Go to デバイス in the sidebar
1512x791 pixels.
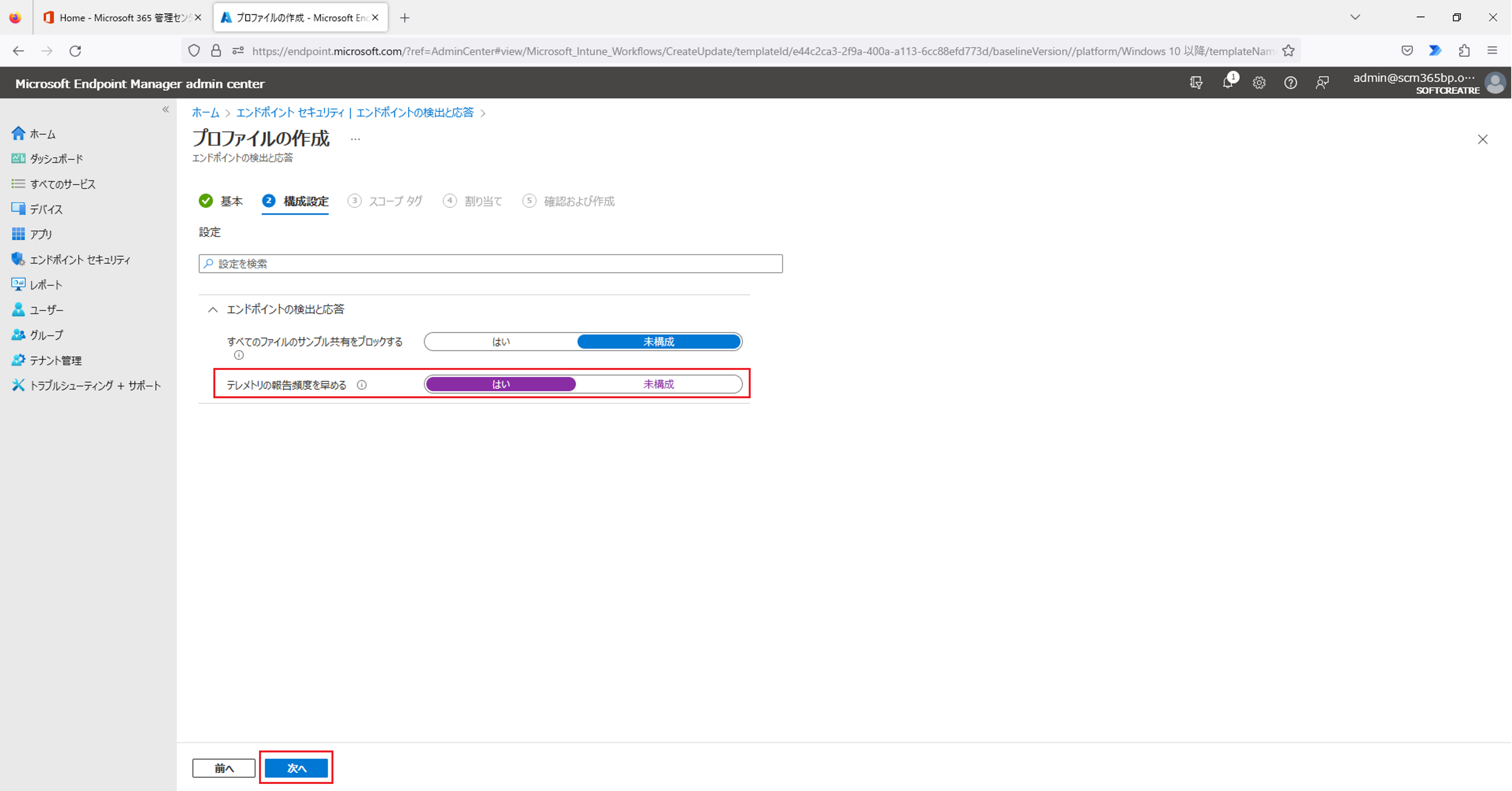pyautogui.click(x=46, y=209)
